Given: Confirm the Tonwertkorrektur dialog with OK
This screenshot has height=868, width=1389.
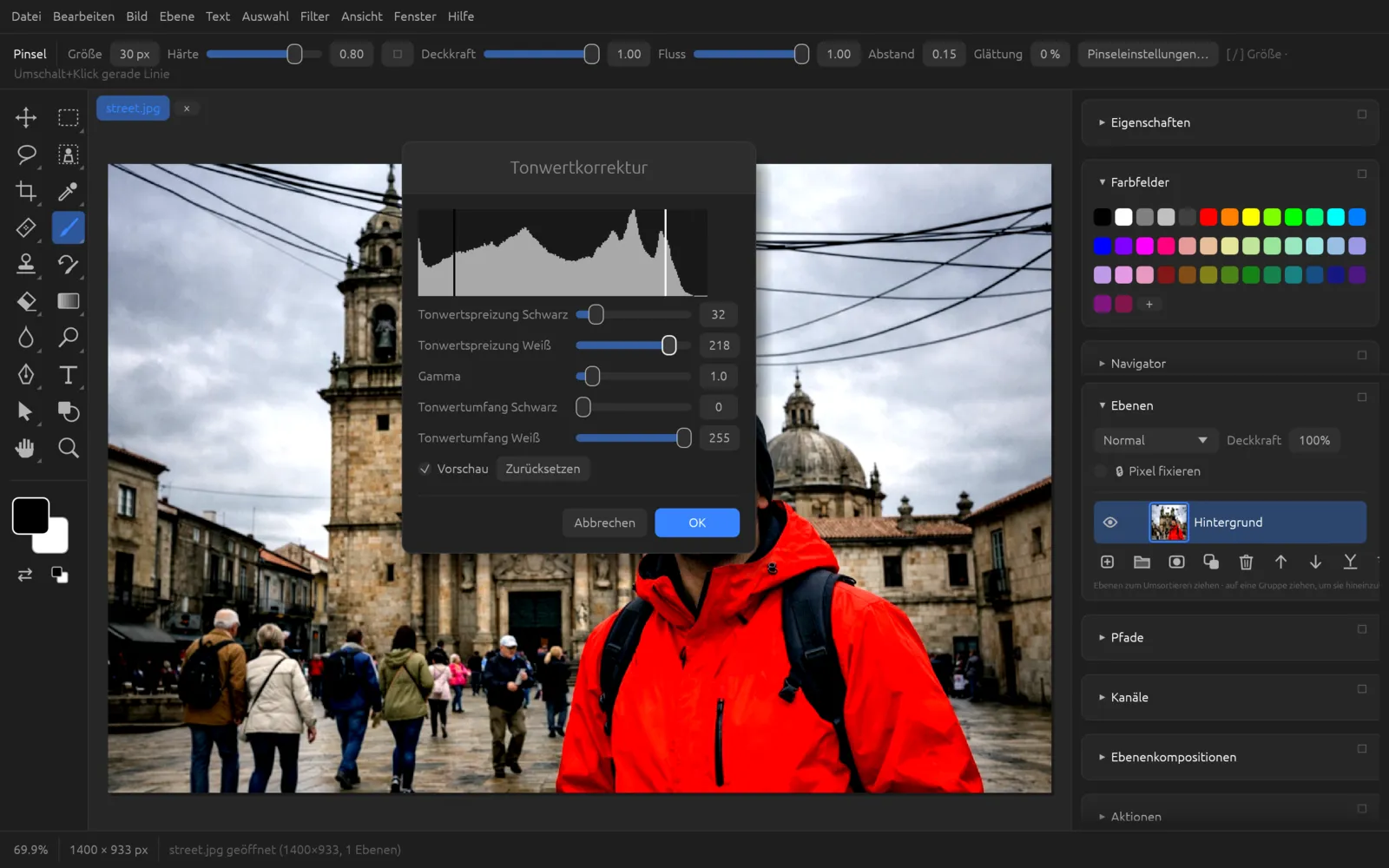Looking at the screenshot, I should [x=697, y=523].
